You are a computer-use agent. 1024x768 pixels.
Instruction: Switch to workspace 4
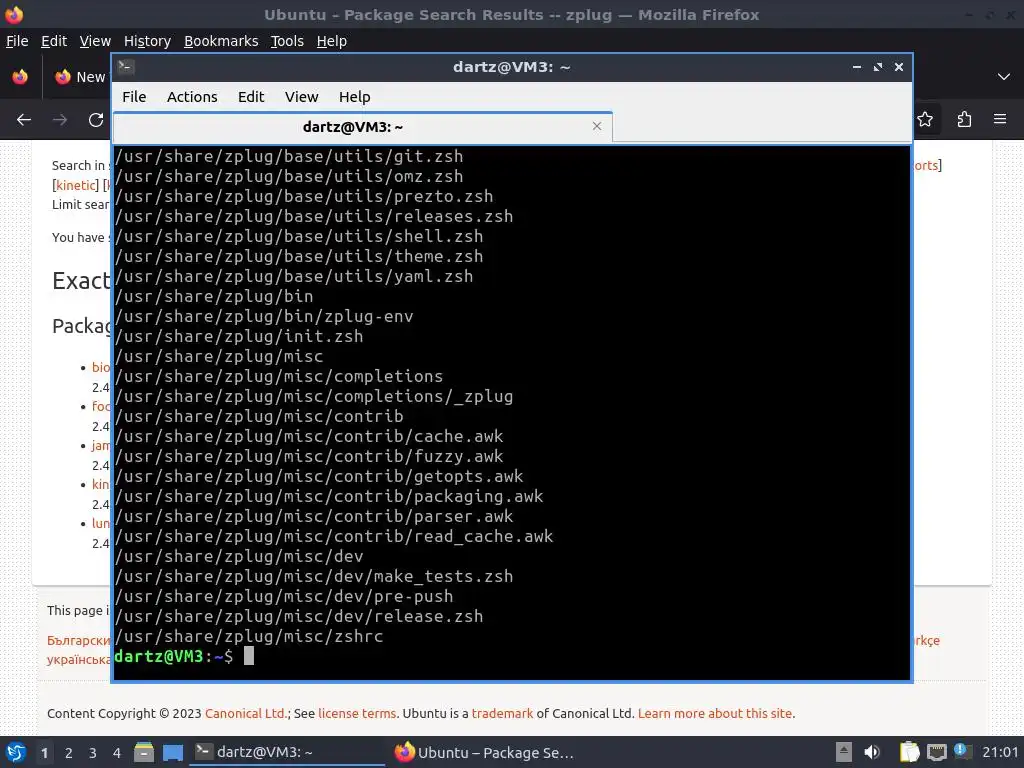(x=117, y=753)
